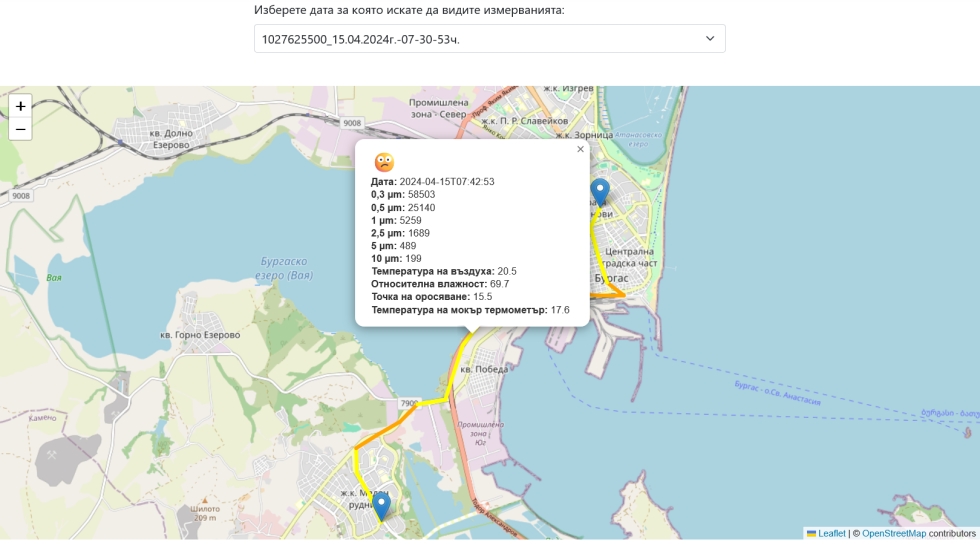Open the OpenStreetMap link
Image resolution: width=980 pixels, height=551 pixels.
(x=893, y=534)
